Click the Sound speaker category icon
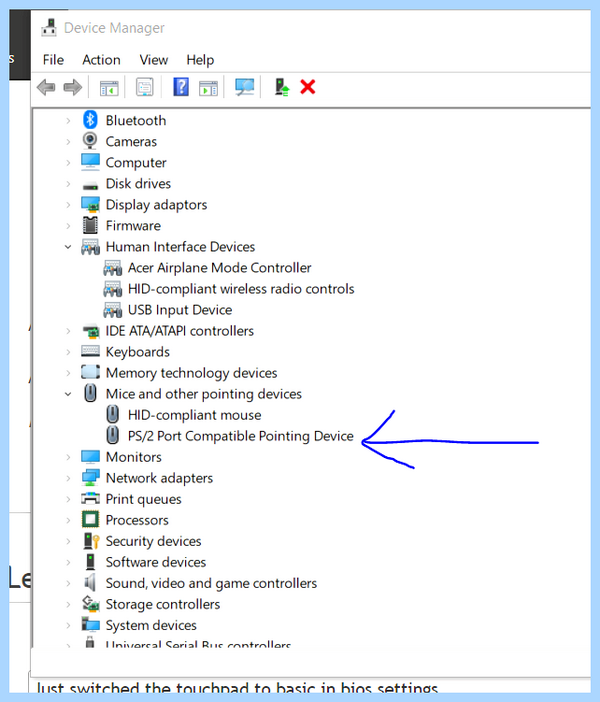 [90, 582]
